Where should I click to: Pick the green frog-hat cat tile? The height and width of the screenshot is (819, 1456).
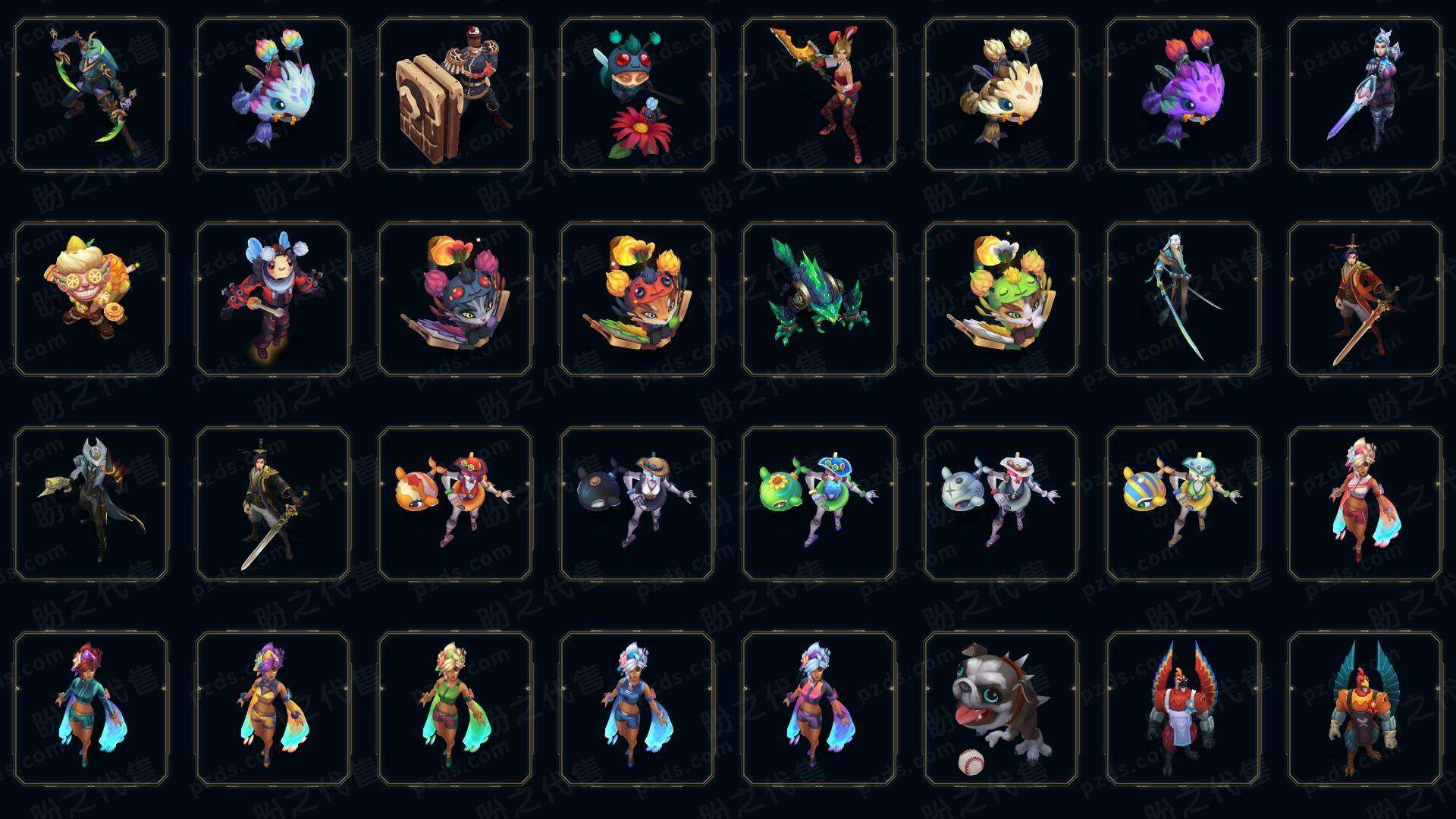click(x=1001, y=299)
